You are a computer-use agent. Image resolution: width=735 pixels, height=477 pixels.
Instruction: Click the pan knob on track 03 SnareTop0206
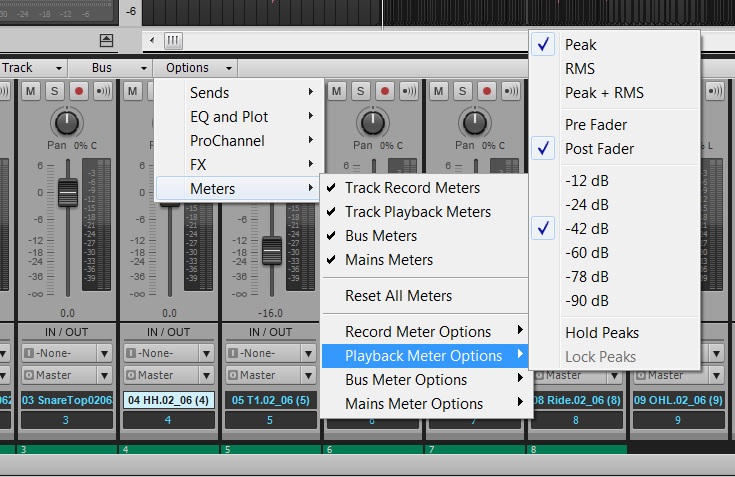[67, 123]
